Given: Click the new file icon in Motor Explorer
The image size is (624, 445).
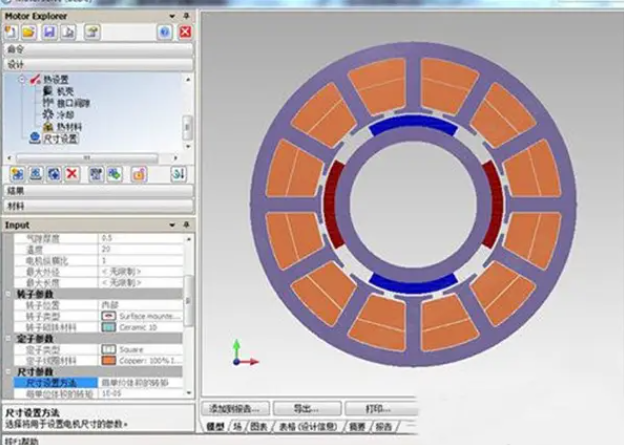Looking at the screenshot, I should 12,32.
